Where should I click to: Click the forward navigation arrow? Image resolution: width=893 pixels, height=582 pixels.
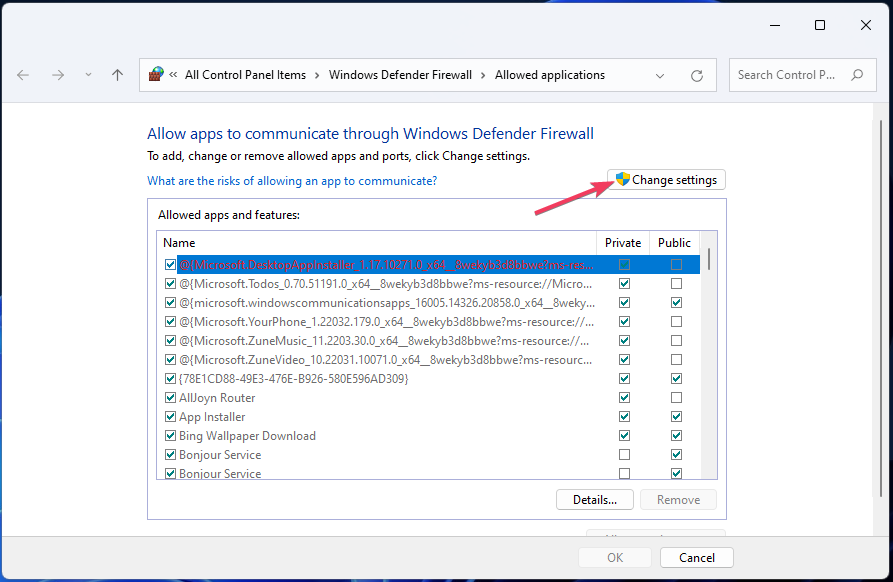[x=58, y=75]
